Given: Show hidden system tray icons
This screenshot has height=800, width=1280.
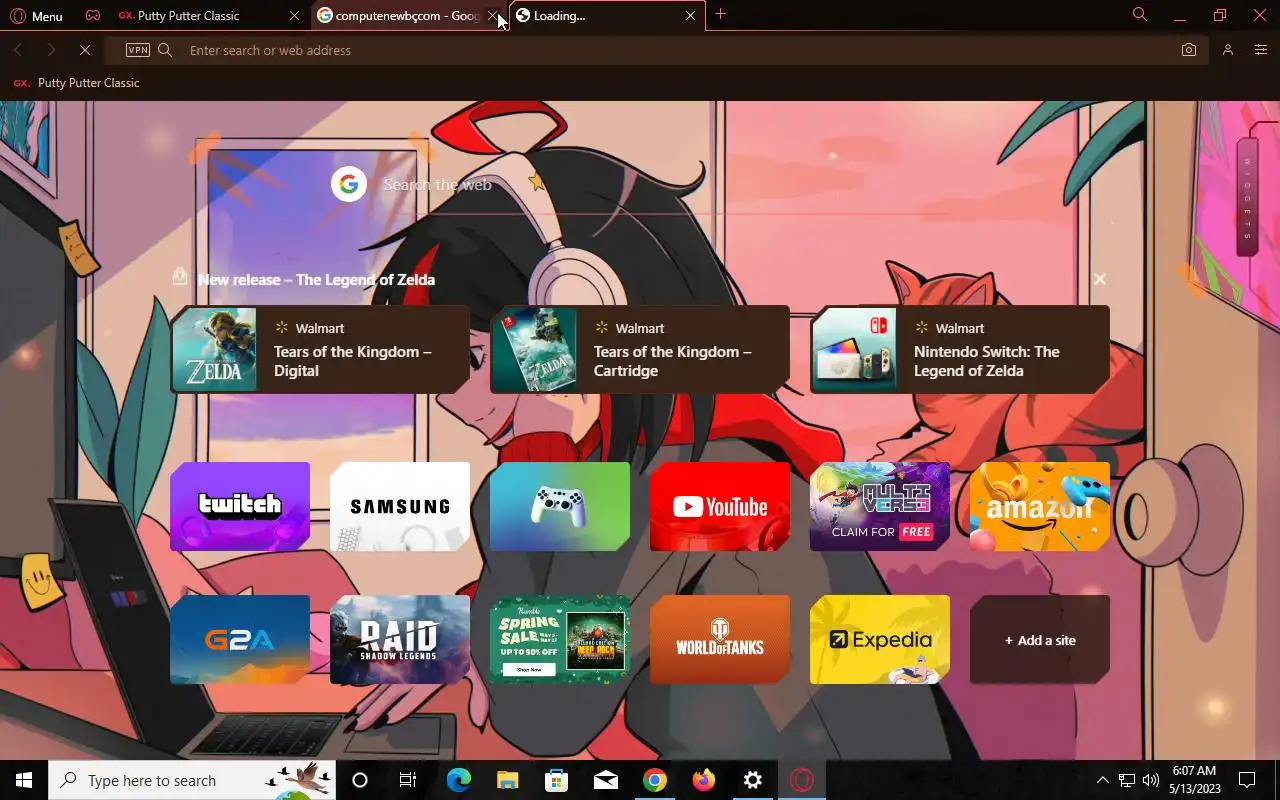Looking at the screenshot, I should pyautogui.click(x=1102, y=780).
